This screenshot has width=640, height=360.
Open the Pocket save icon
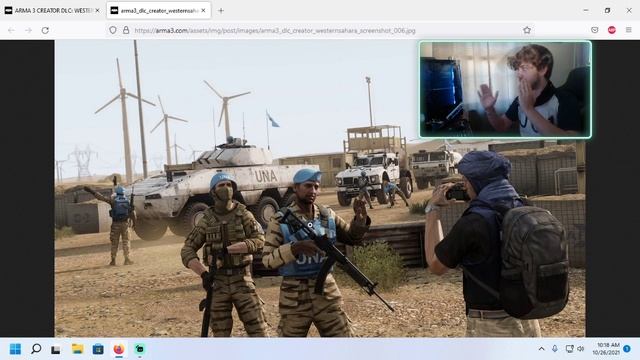point(595,30)
